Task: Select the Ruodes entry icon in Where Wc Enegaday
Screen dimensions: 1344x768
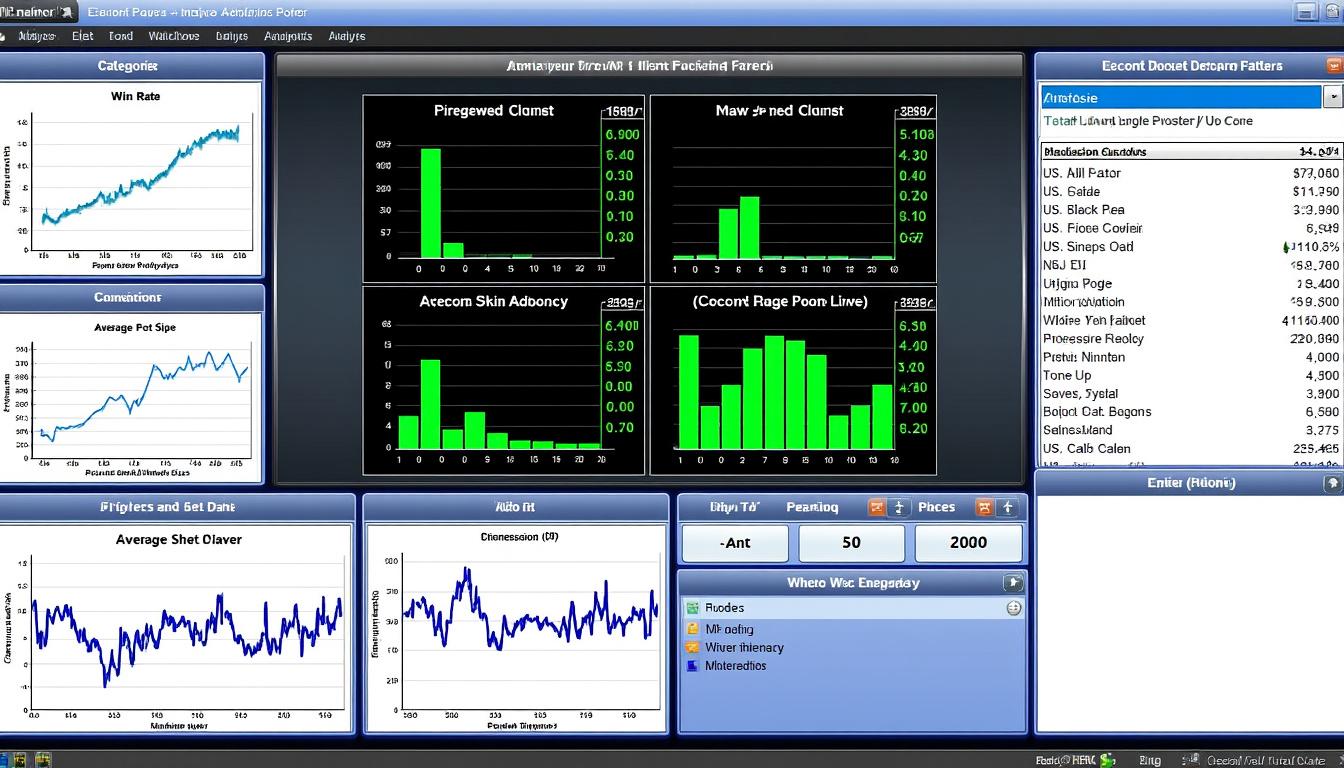Action: click(x=692, y=607)
